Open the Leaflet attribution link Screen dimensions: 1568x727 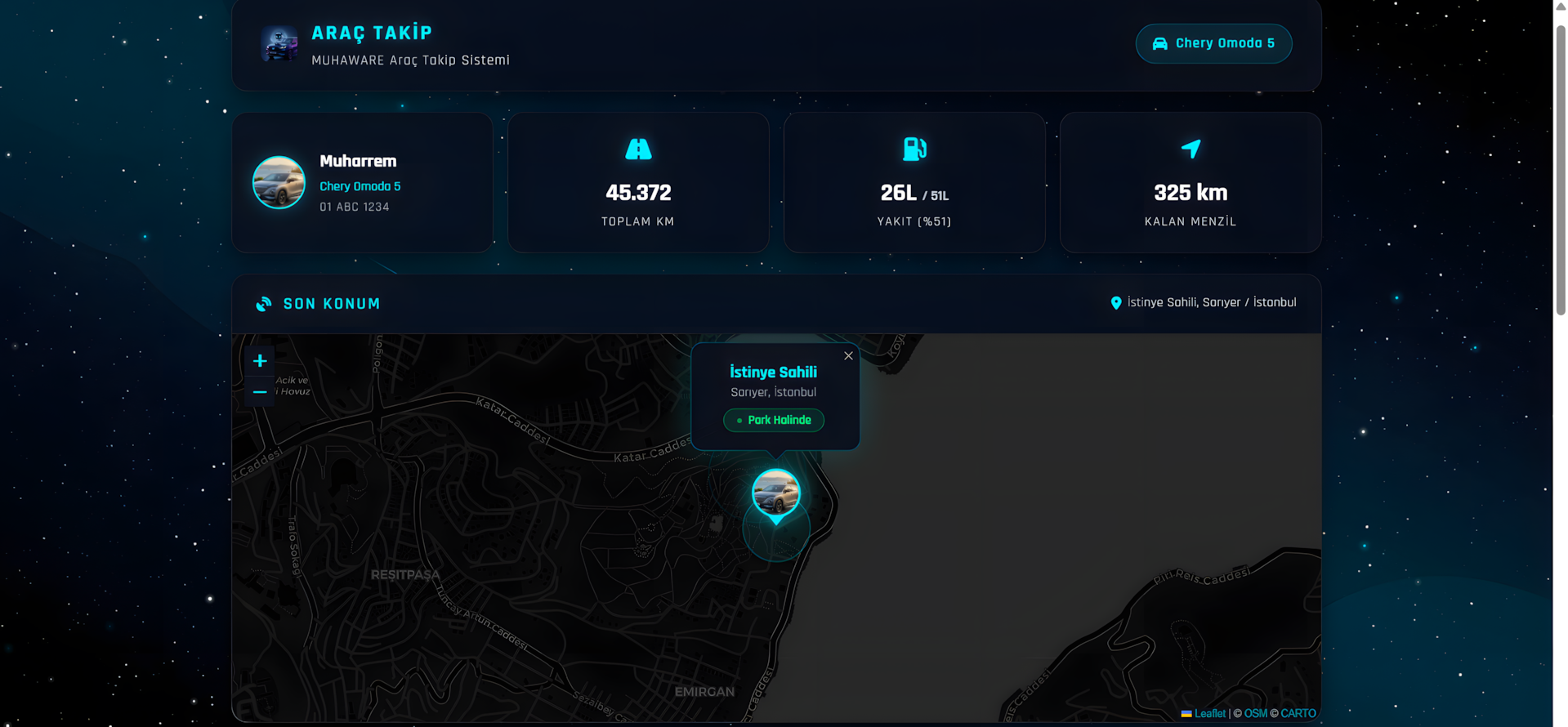click(x=1204, y=714)
